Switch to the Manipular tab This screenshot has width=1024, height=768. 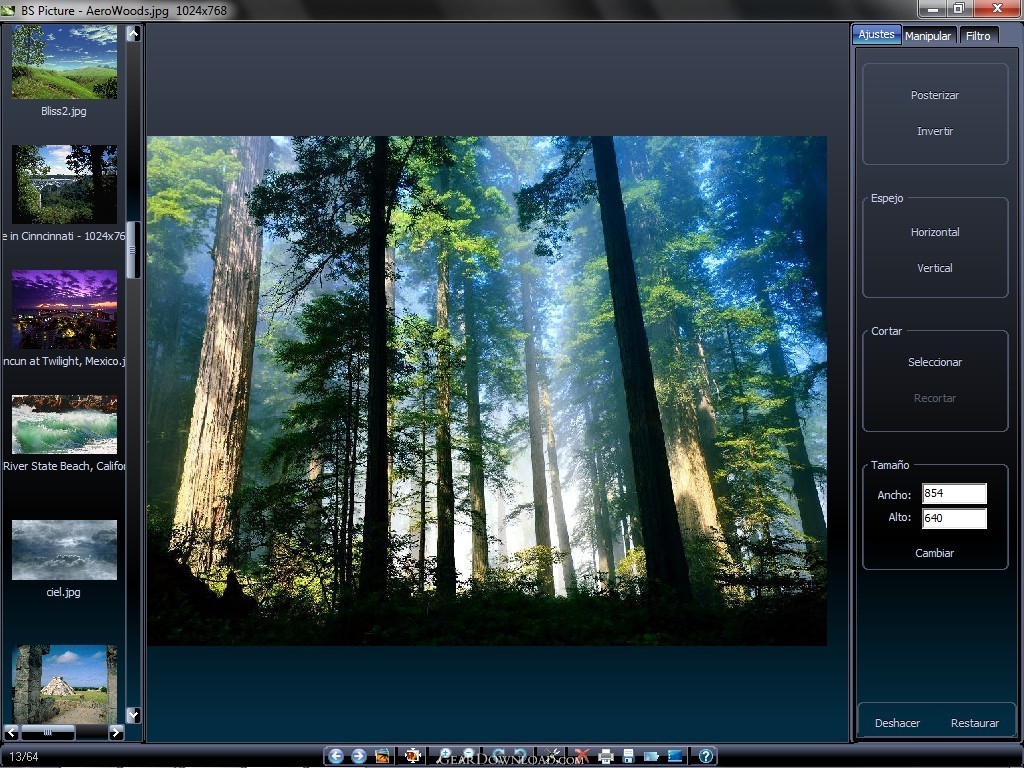928,36
